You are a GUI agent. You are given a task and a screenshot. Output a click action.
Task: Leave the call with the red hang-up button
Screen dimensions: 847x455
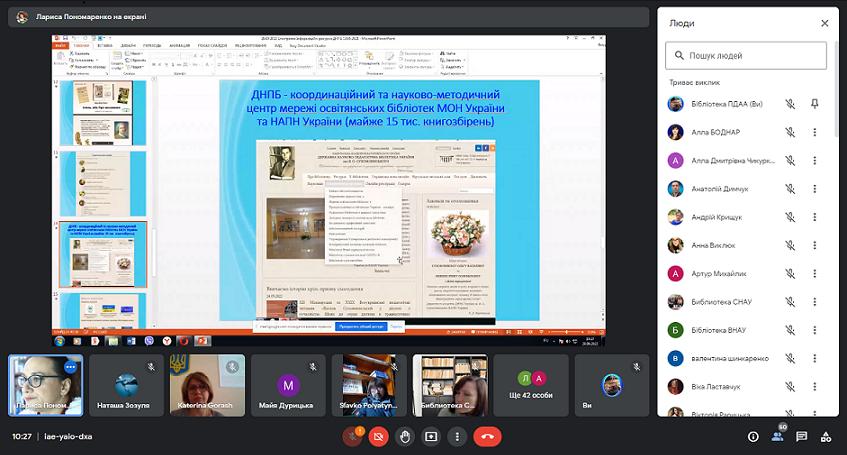pyautogui.click(x=487, y=437)
